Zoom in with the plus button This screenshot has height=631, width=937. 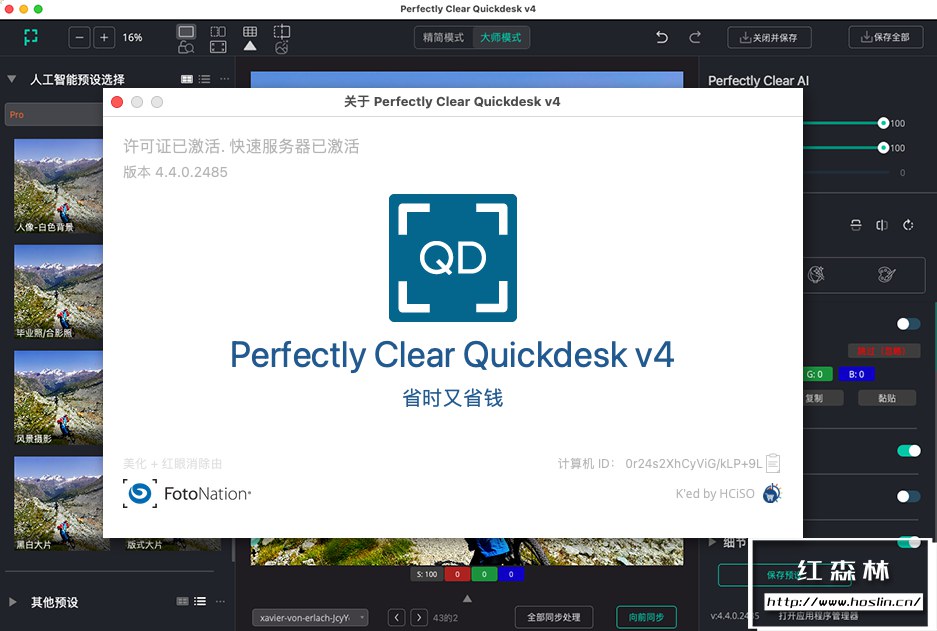point(104,38)
